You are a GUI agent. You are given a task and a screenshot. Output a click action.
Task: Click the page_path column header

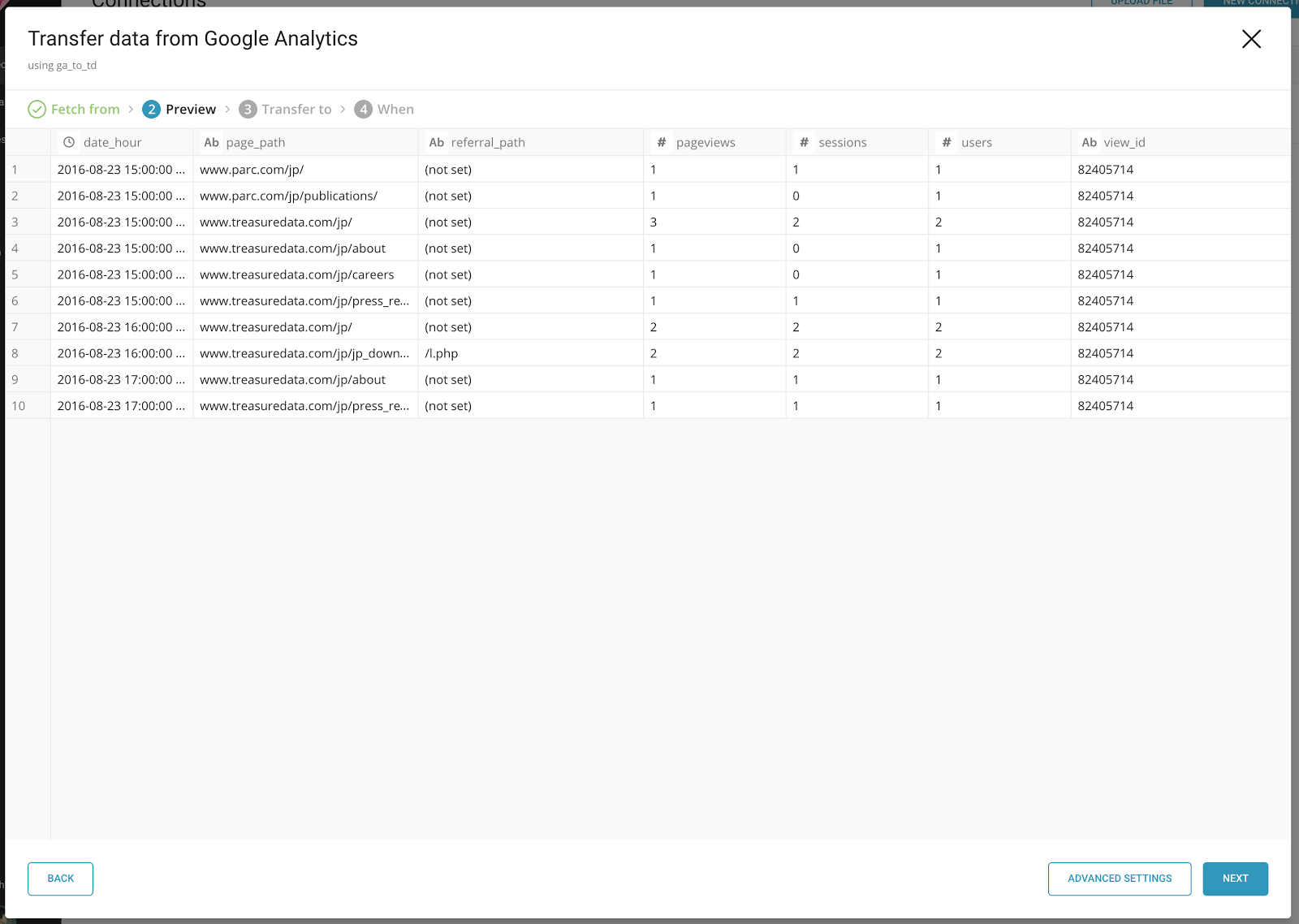255,142
